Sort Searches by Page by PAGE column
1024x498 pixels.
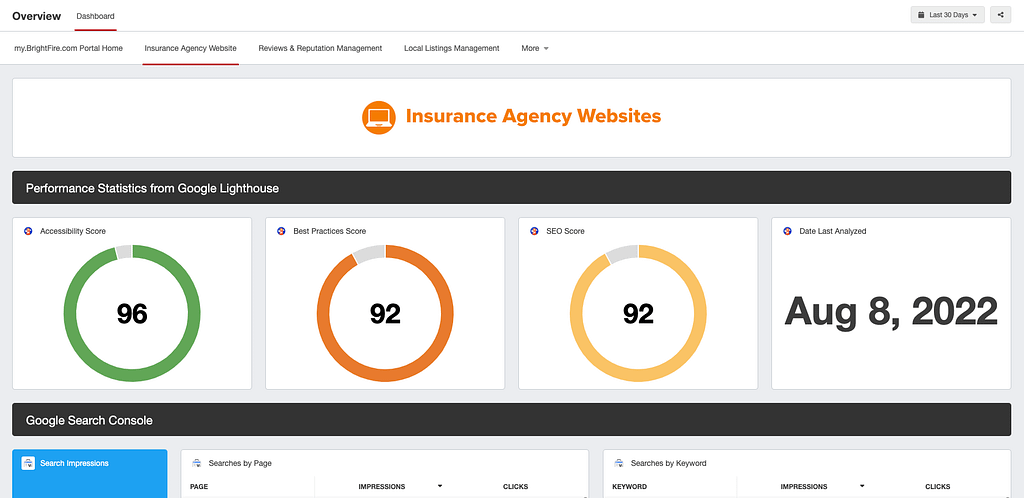[x=199, y=487]
